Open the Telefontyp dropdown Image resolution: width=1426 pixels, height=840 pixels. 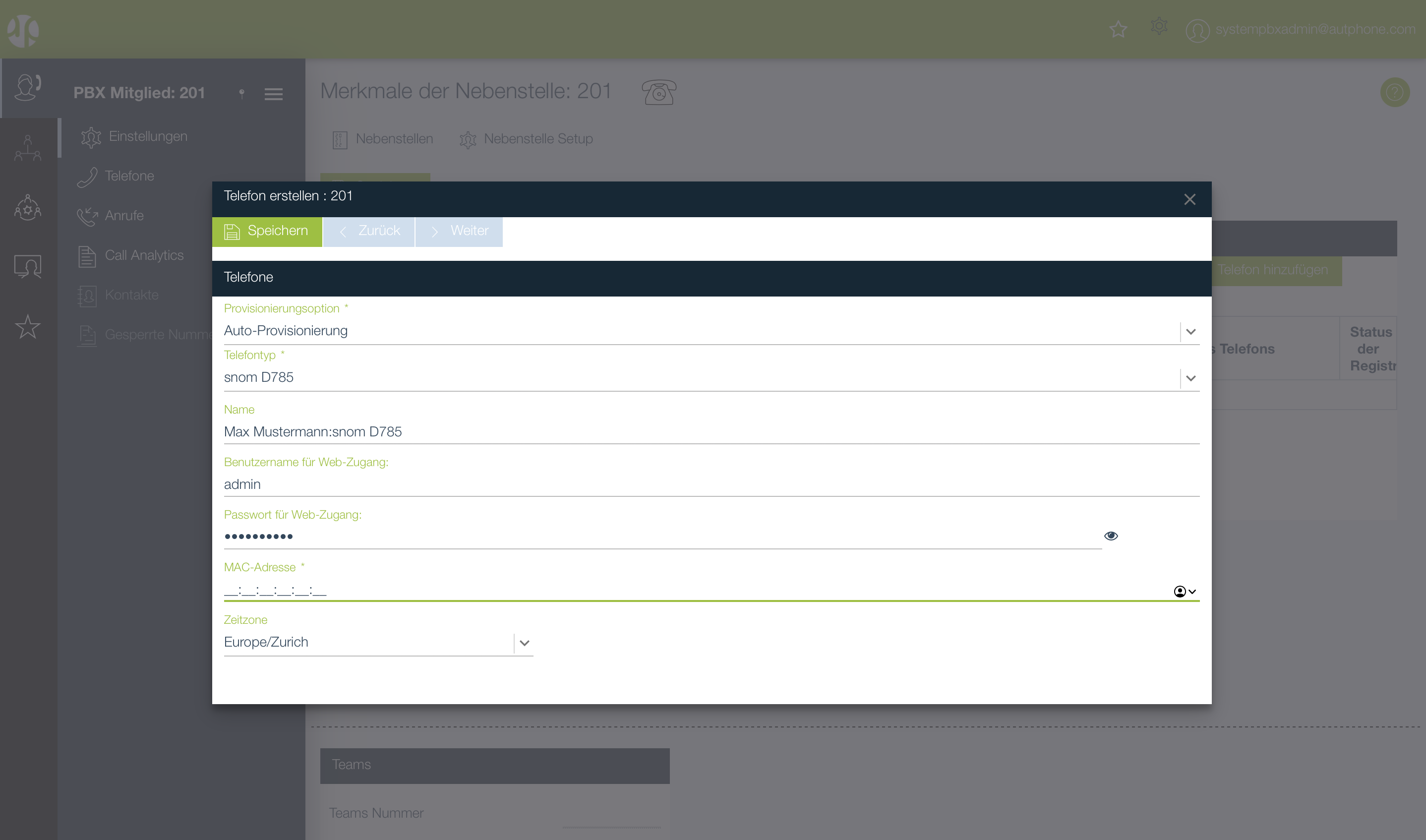(1190, 378)
